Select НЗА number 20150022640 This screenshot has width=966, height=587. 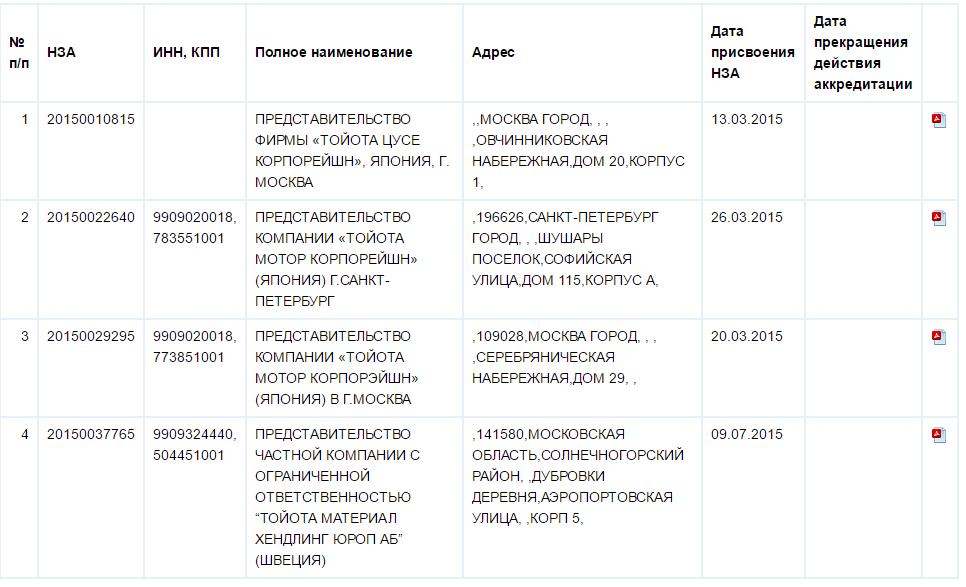(x=91, y=217)
